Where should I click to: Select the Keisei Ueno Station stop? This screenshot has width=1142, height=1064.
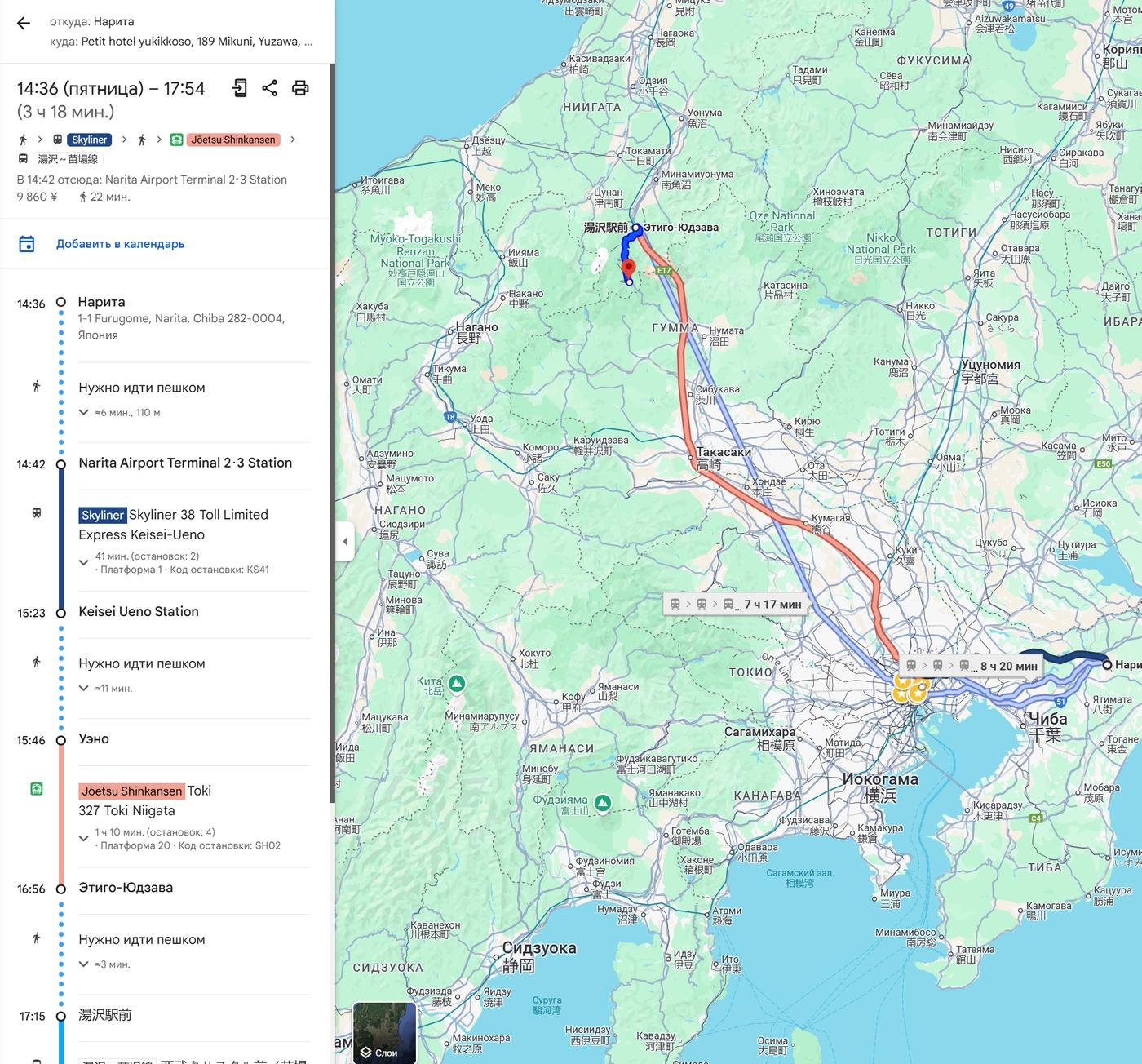pos(139,611)
